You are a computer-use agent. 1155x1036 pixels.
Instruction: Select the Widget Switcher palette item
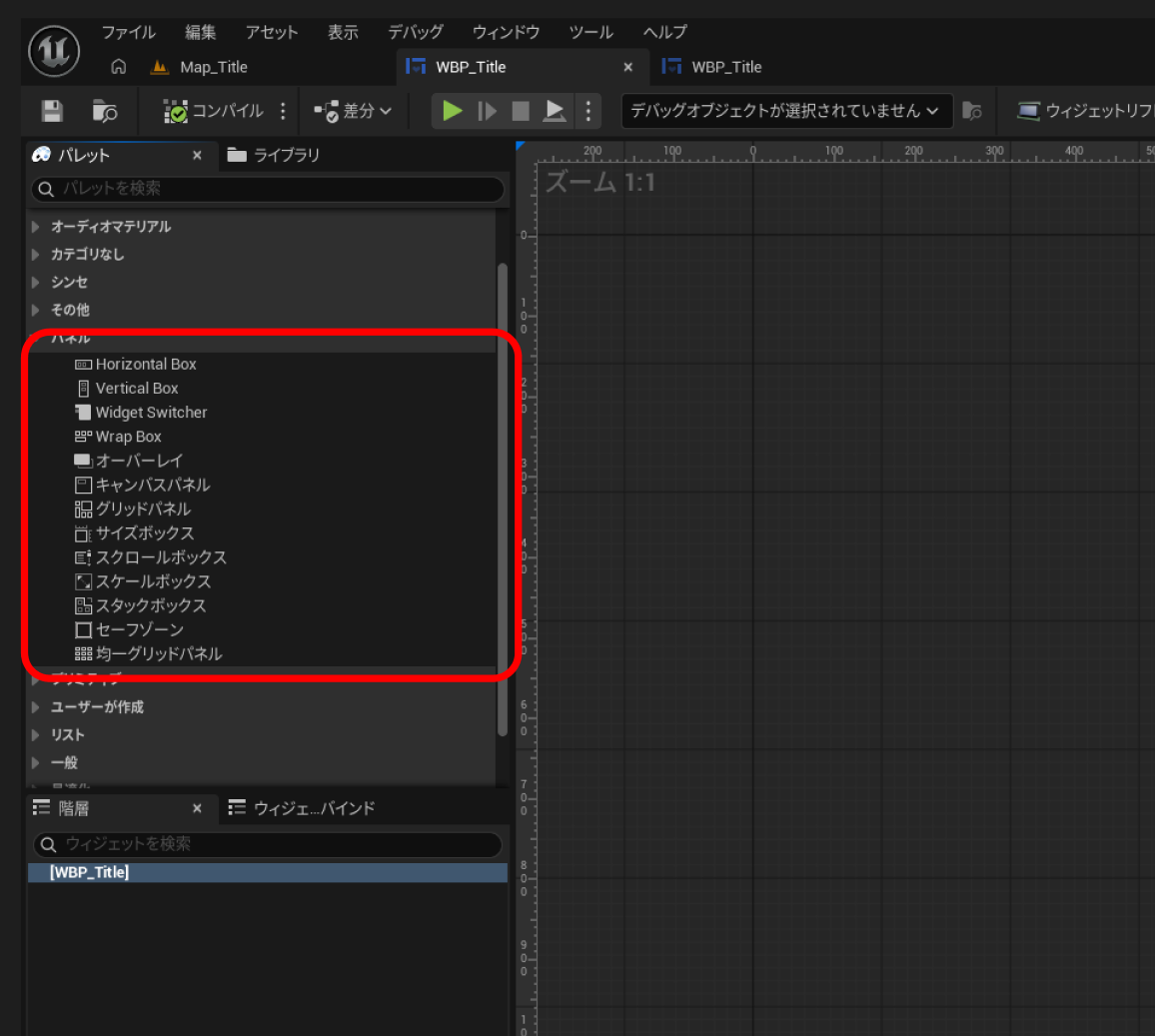pos(151,413)
